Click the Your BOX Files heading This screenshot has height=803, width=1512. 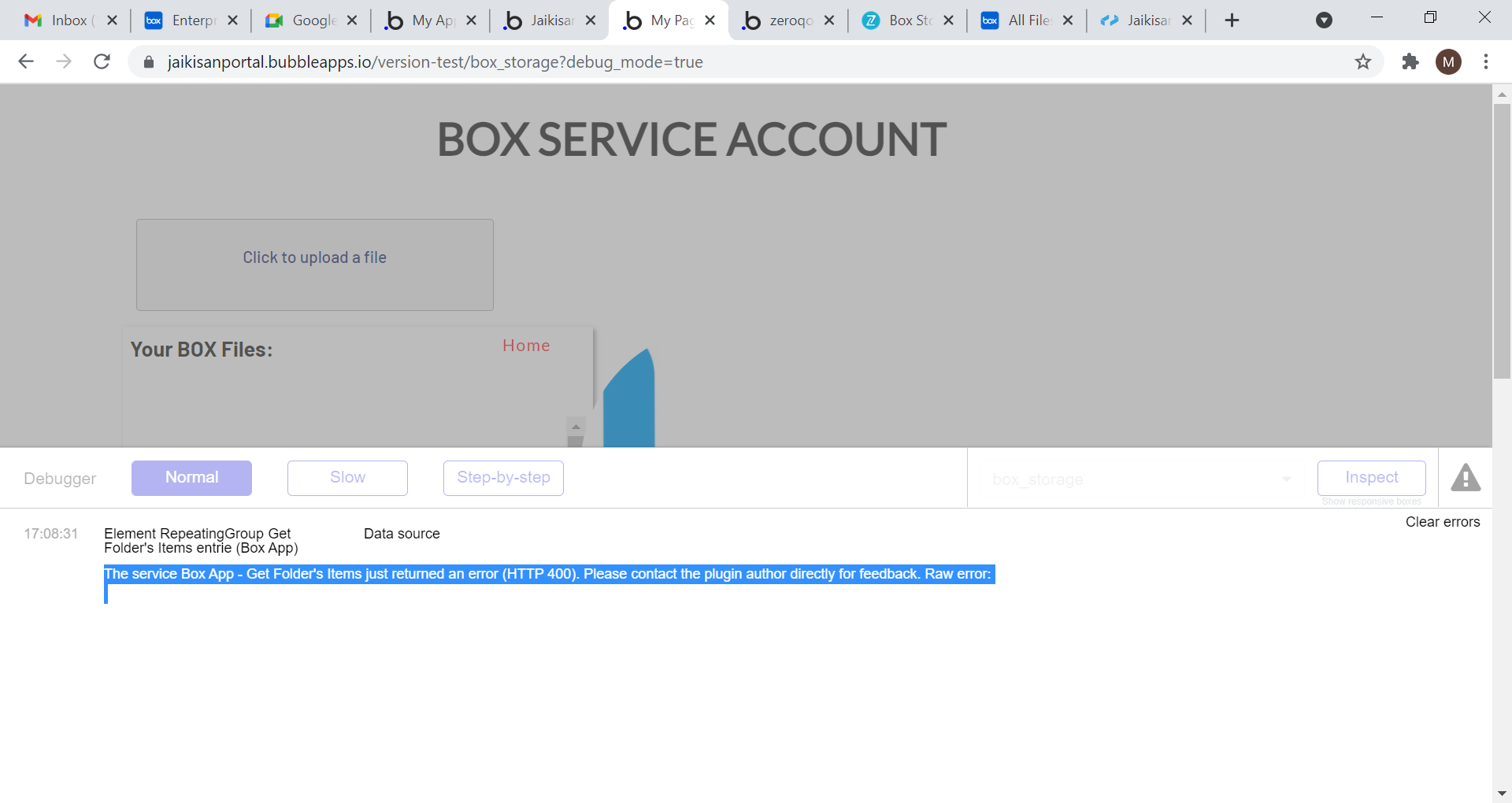click(202, 350)
